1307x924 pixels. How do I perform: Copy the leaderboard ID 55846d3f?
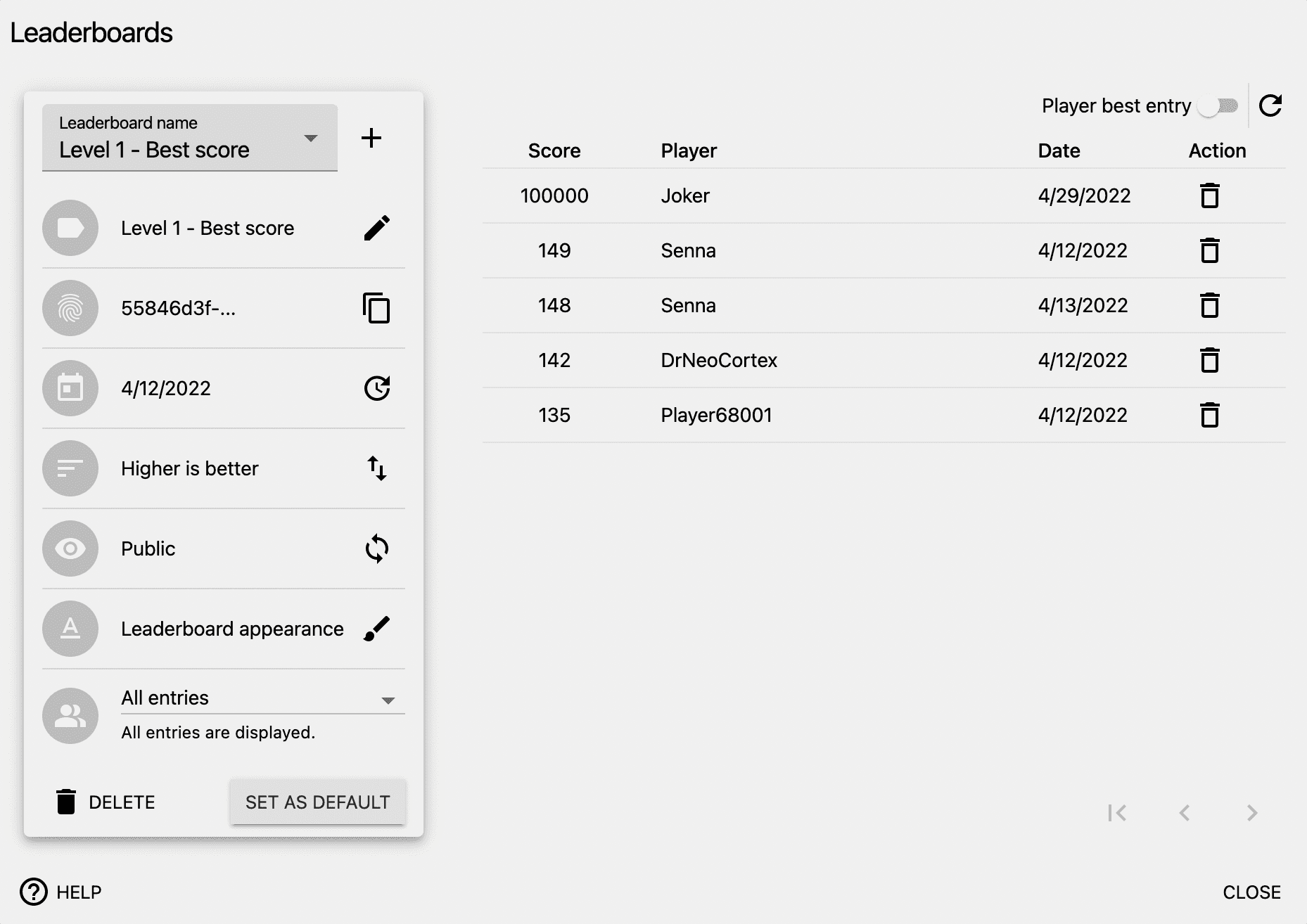pyautogui.click(x=376, y=308)
